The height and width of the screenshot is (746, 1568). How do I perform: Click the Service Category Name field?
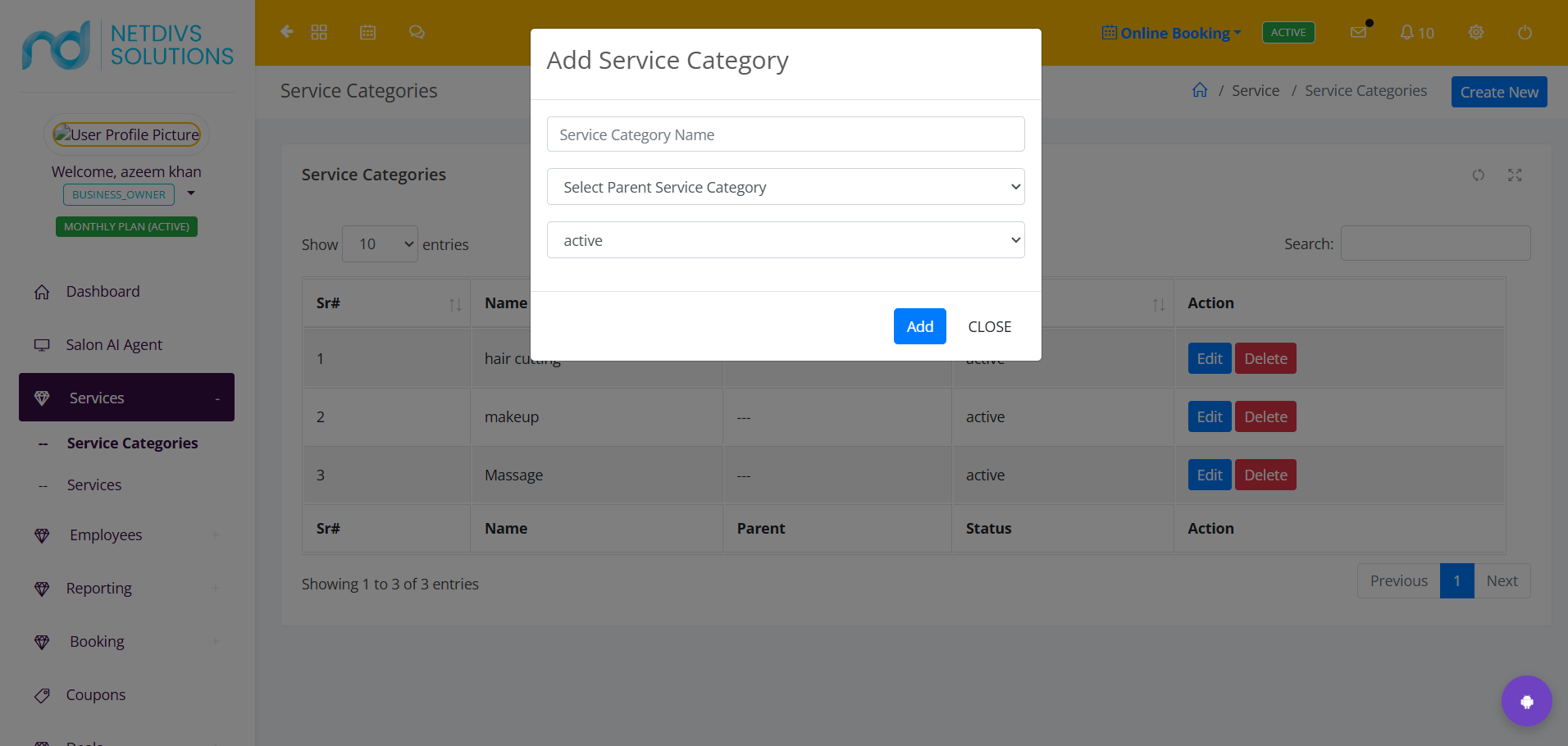[x=786, y=134]
